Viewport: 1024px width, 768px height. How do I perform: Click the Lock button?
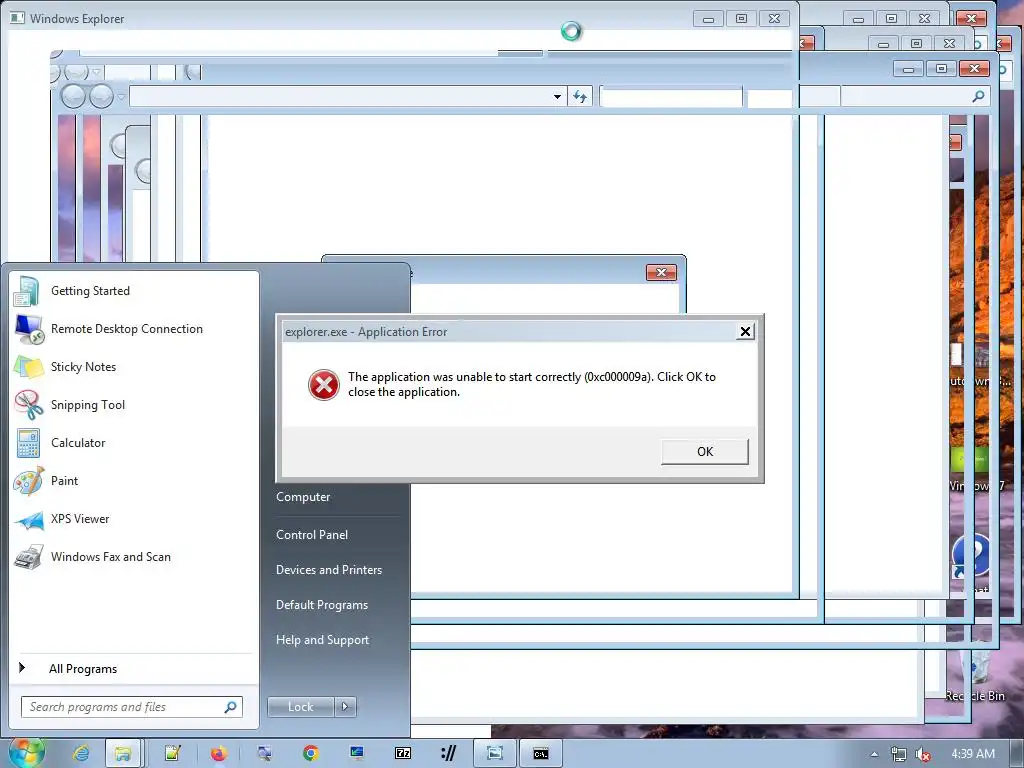pos(300,707)
